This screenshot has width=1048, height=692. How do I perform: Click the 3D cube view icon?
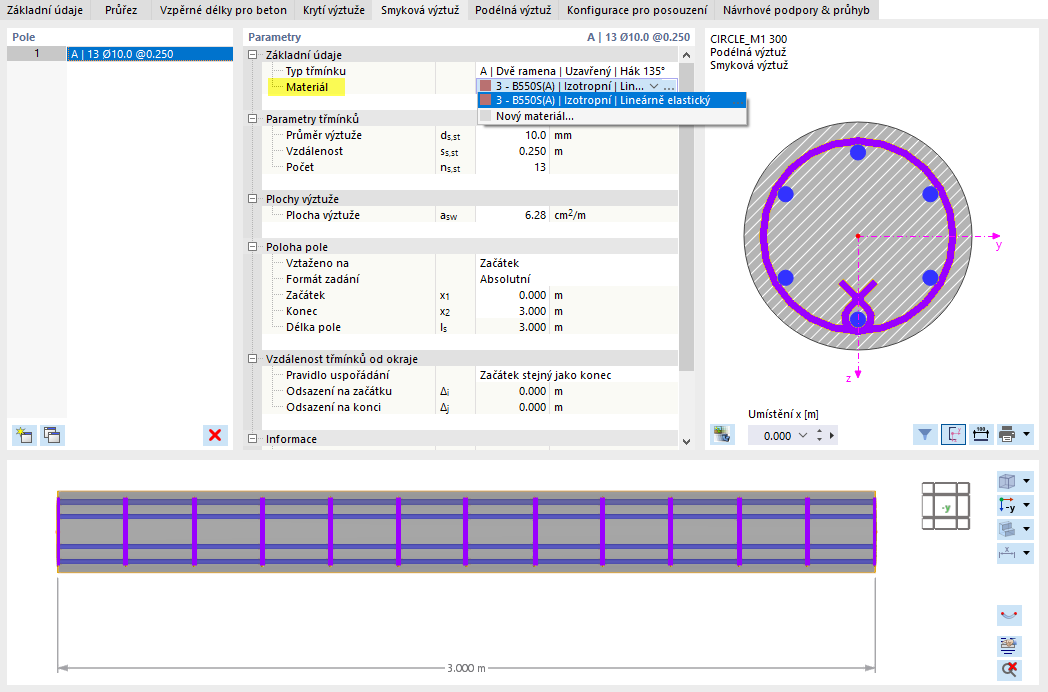coord(1007,481)
